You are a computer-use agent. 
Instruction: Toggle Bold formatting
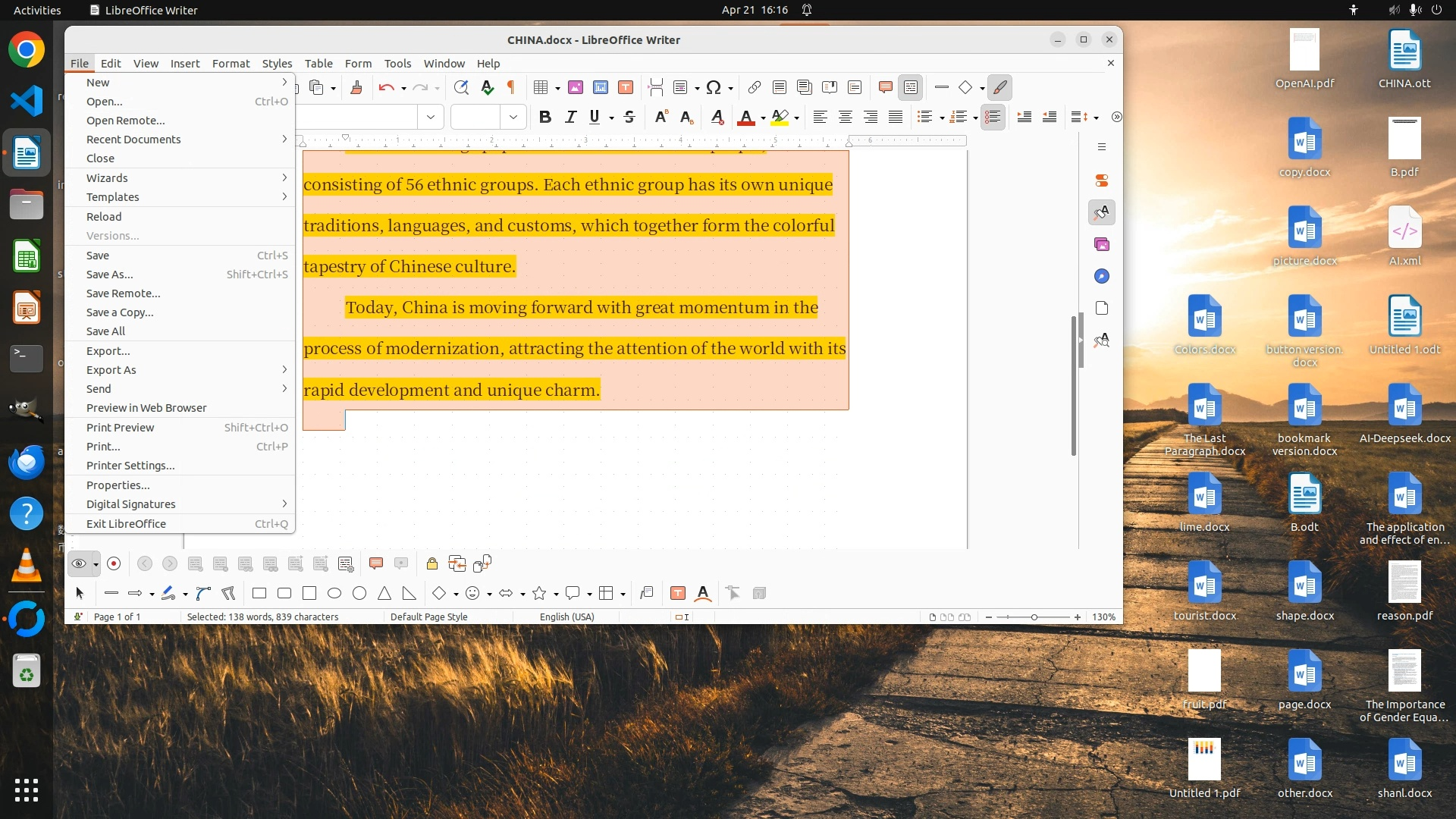tap(544, 117)
